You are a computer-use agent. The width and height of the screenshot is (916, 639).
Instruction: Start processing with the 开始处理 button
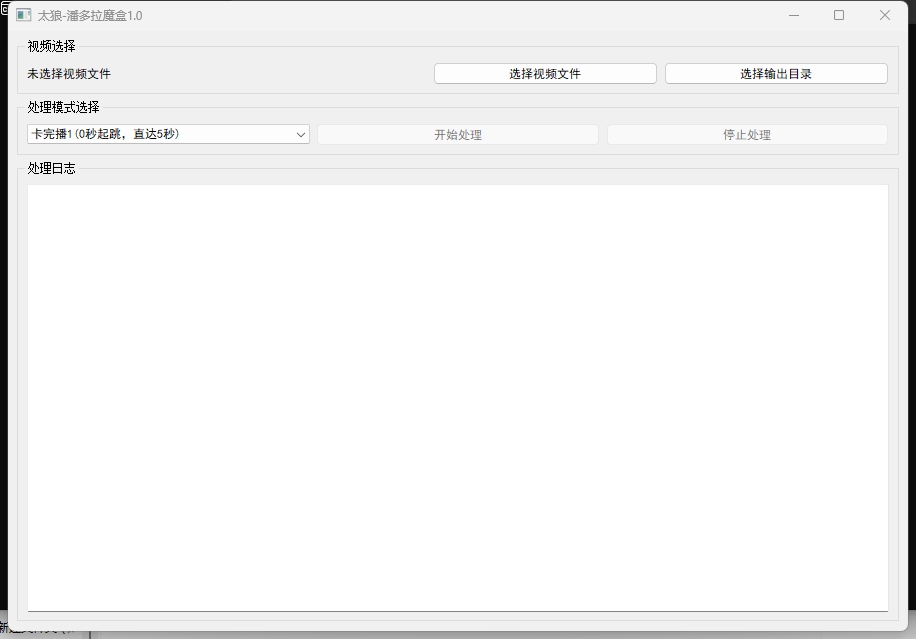(458, 135)
